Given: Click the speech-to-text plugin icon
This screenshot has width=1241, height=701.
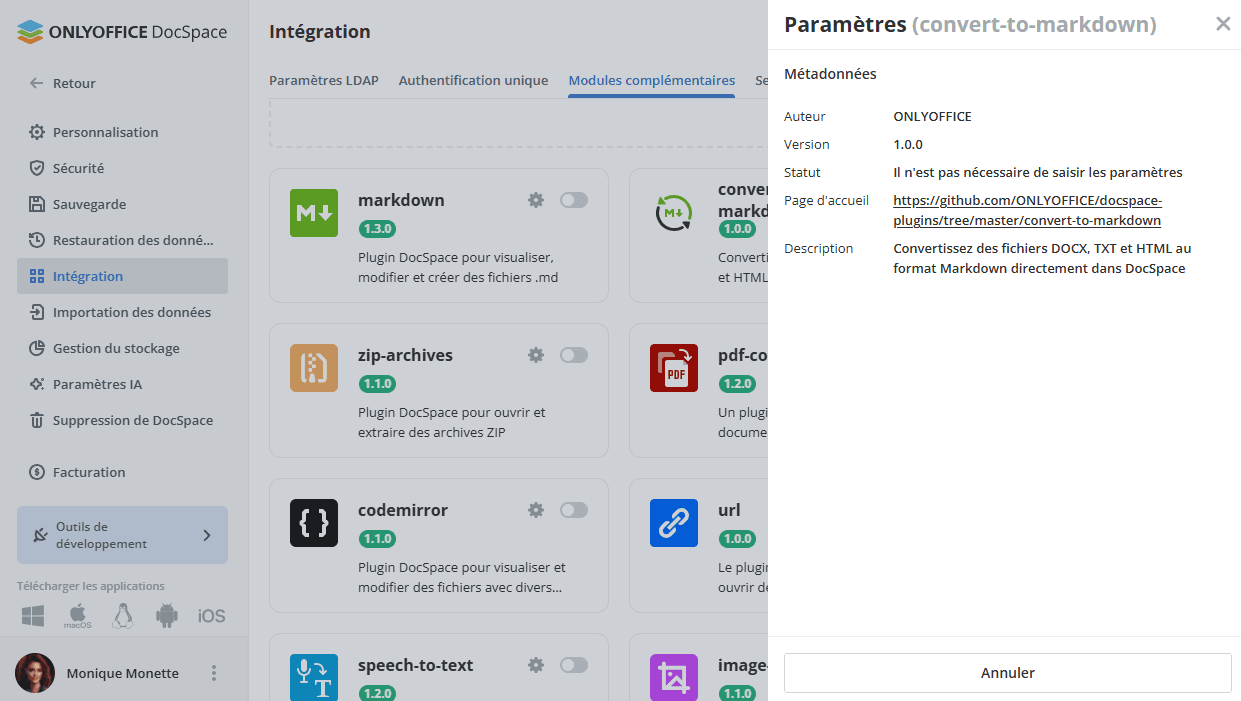Looking at the screenshot, I should [314, 678].
